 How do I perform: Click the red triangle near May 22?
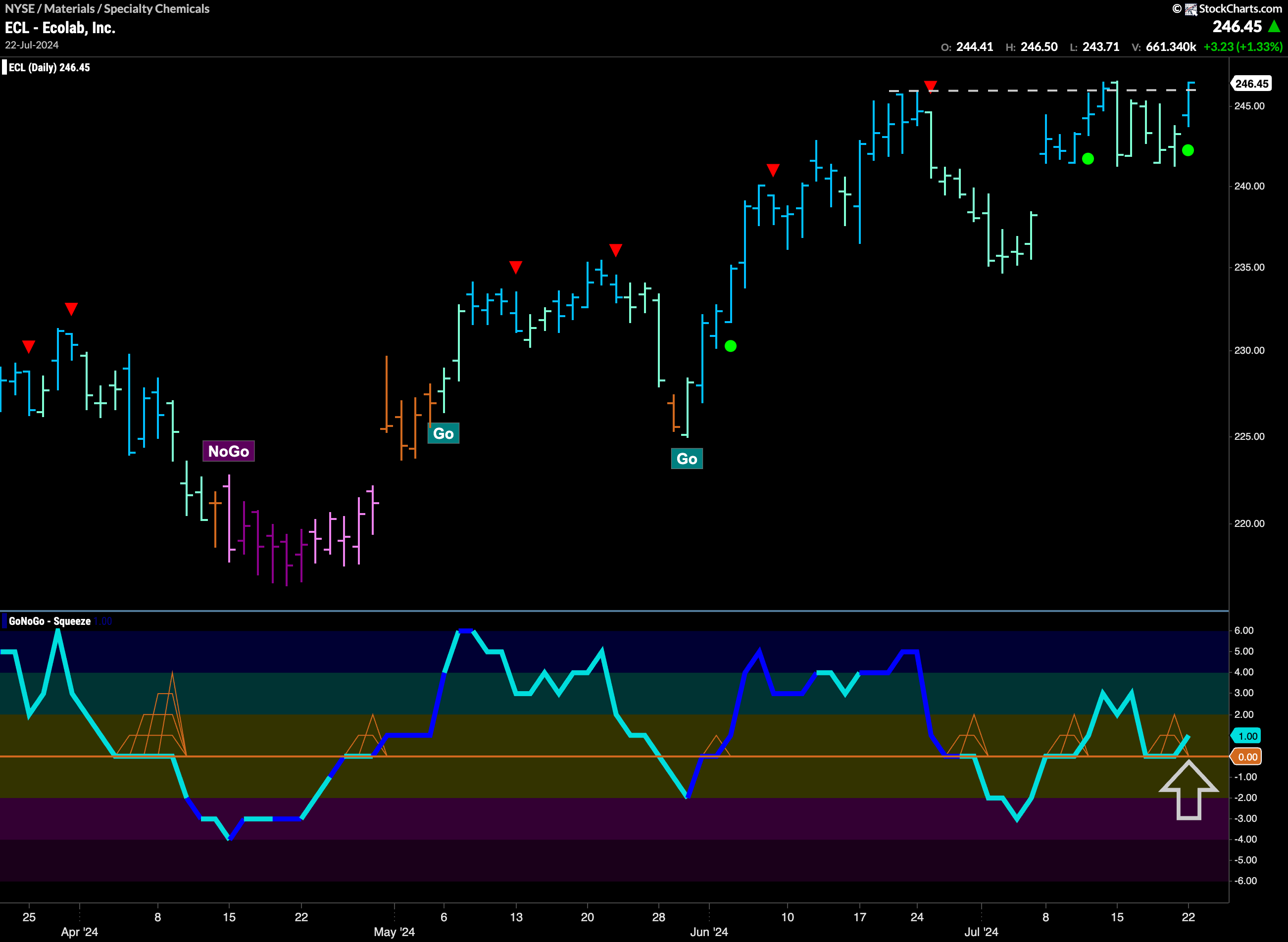point(615,250)
